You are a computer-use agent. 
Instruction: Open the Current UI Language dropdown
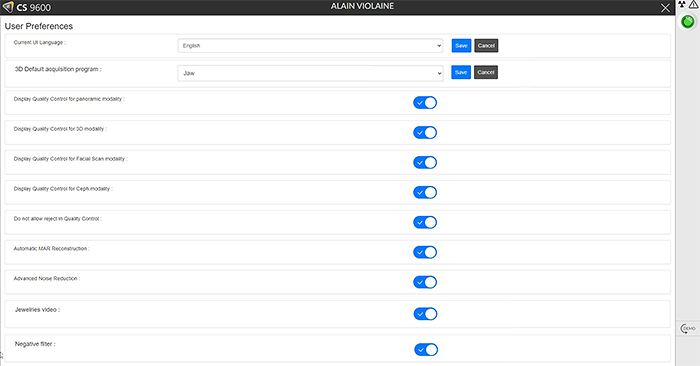310,46
